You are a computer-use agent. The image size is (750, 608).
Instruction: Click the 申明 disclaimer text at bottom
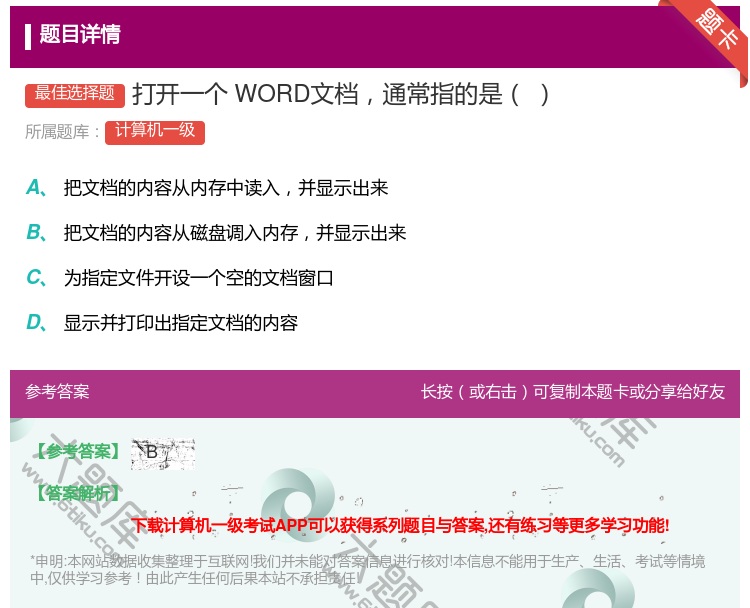coord(367,569)
